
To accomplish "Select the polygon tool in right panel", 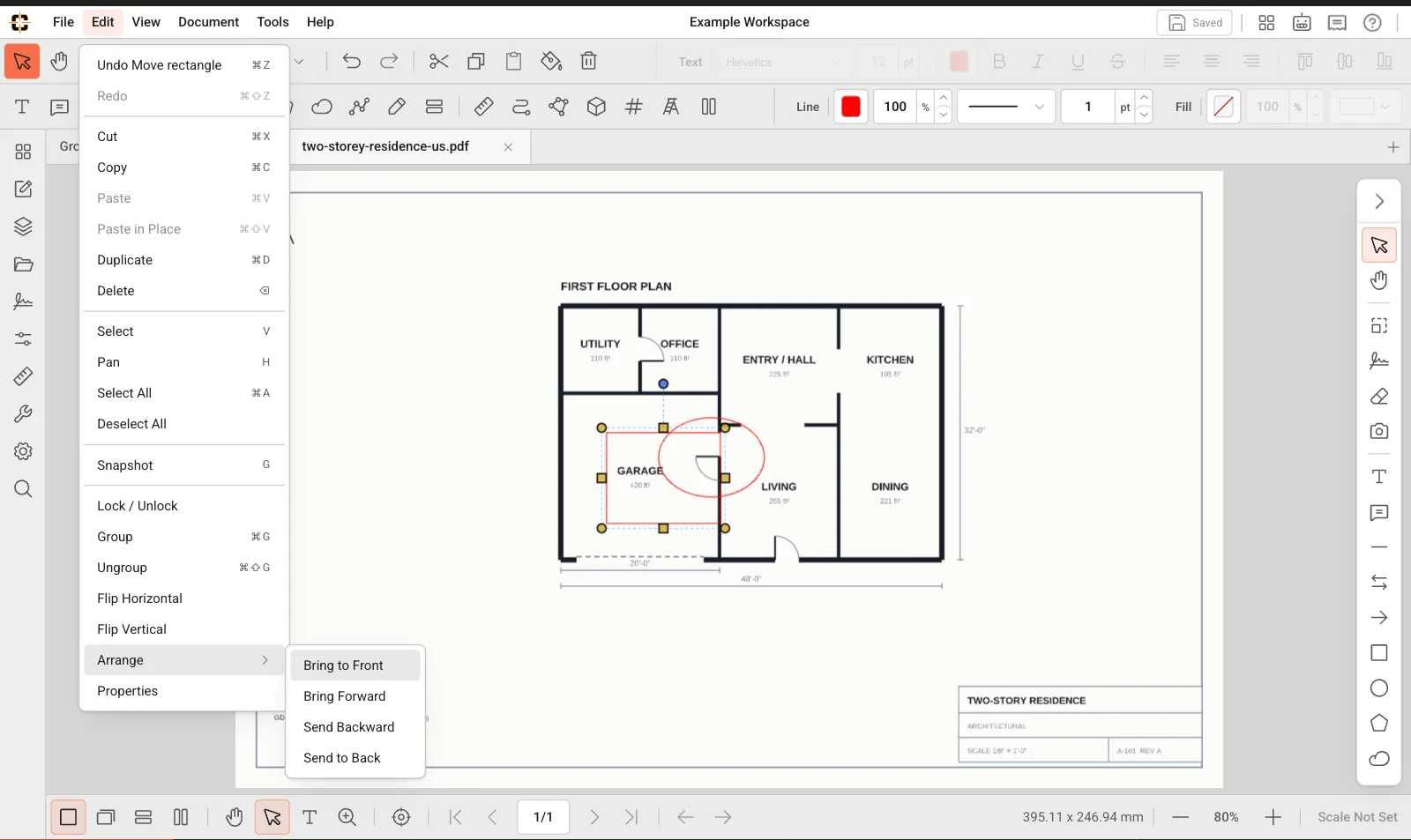I will click(x=1379, y=724).
